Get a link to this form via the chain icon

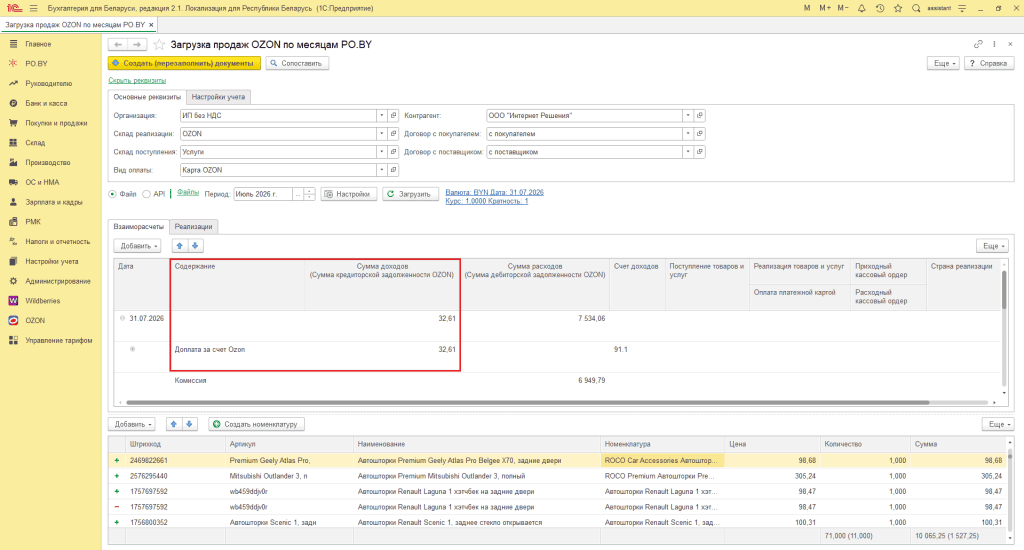[978, 44]
